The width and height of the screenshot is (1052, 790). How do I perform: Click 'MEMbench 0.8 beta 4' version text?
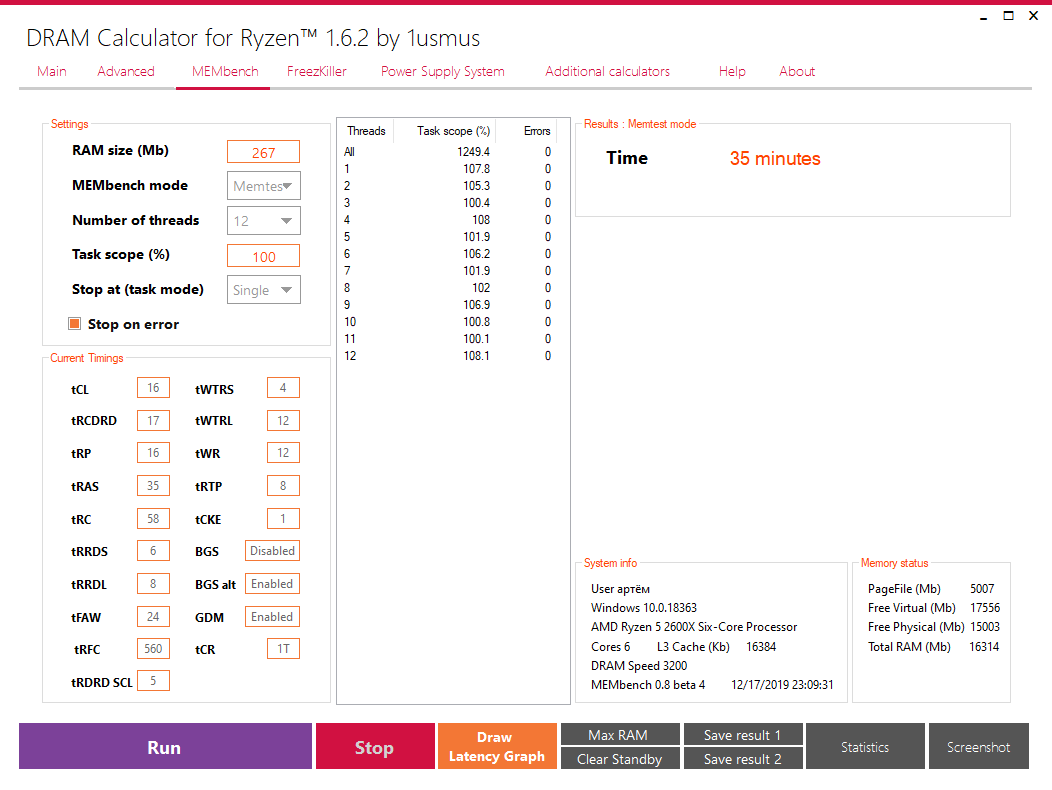(x=648, y=685)
